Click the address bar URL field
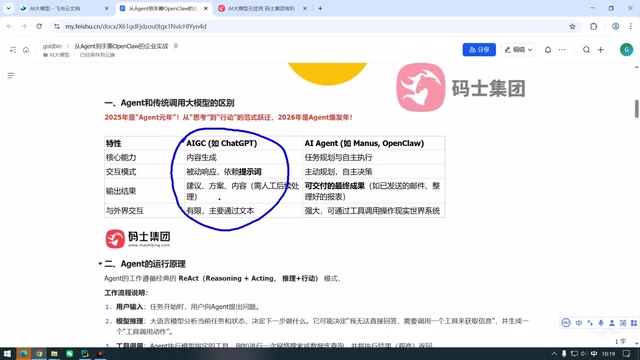The height and width of the screenshot is (360, 640). click(x=314, y=26)
